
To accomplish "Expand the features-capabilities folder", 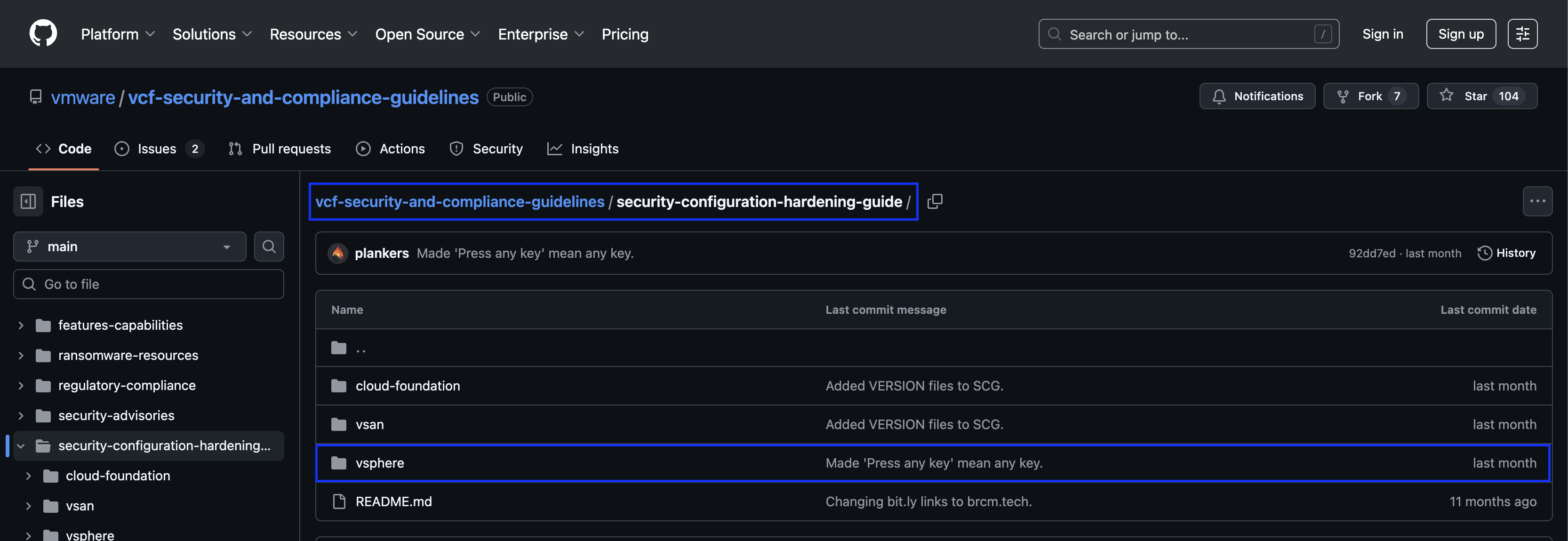I will [21, 326].
